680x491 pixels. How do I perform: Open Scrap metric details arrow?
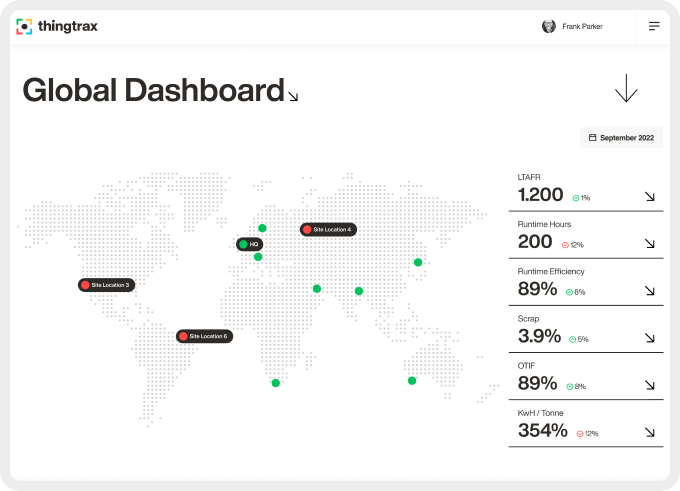coord(650,338)
